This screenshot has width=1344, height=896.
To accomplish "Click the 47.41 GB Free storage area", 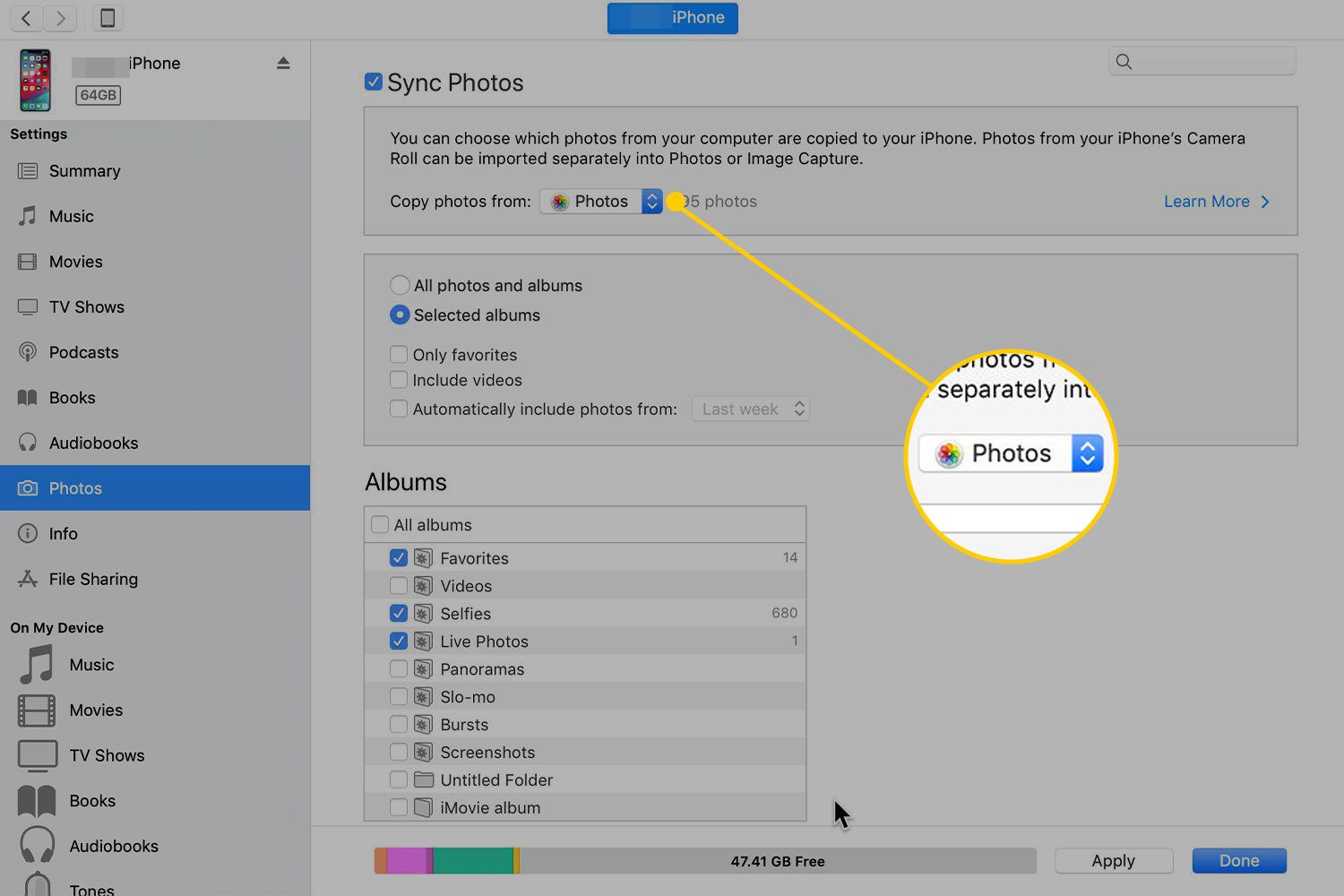I will pos(777,861).
